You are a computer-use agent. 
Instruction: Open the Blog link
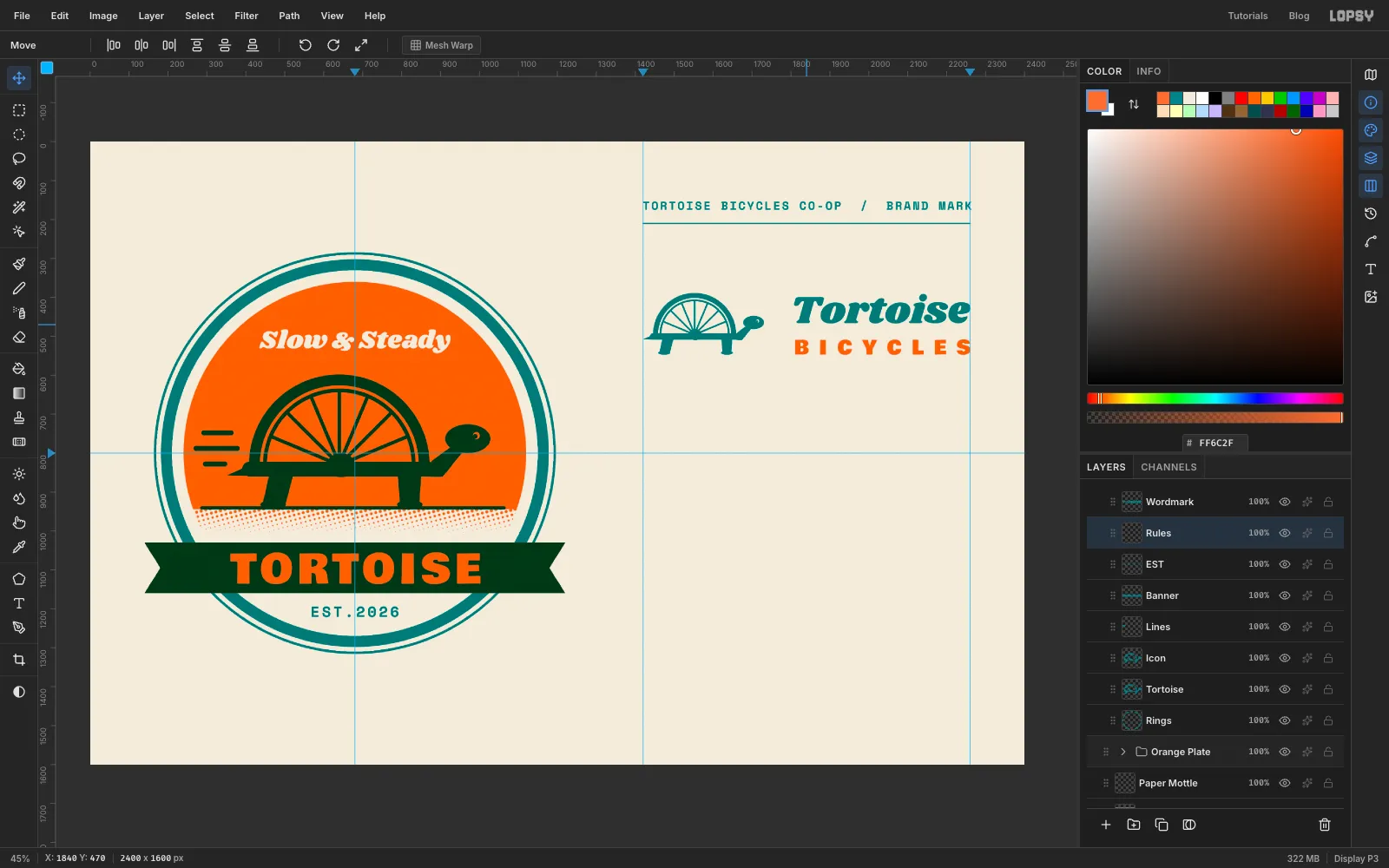[x=1299, y=16]
